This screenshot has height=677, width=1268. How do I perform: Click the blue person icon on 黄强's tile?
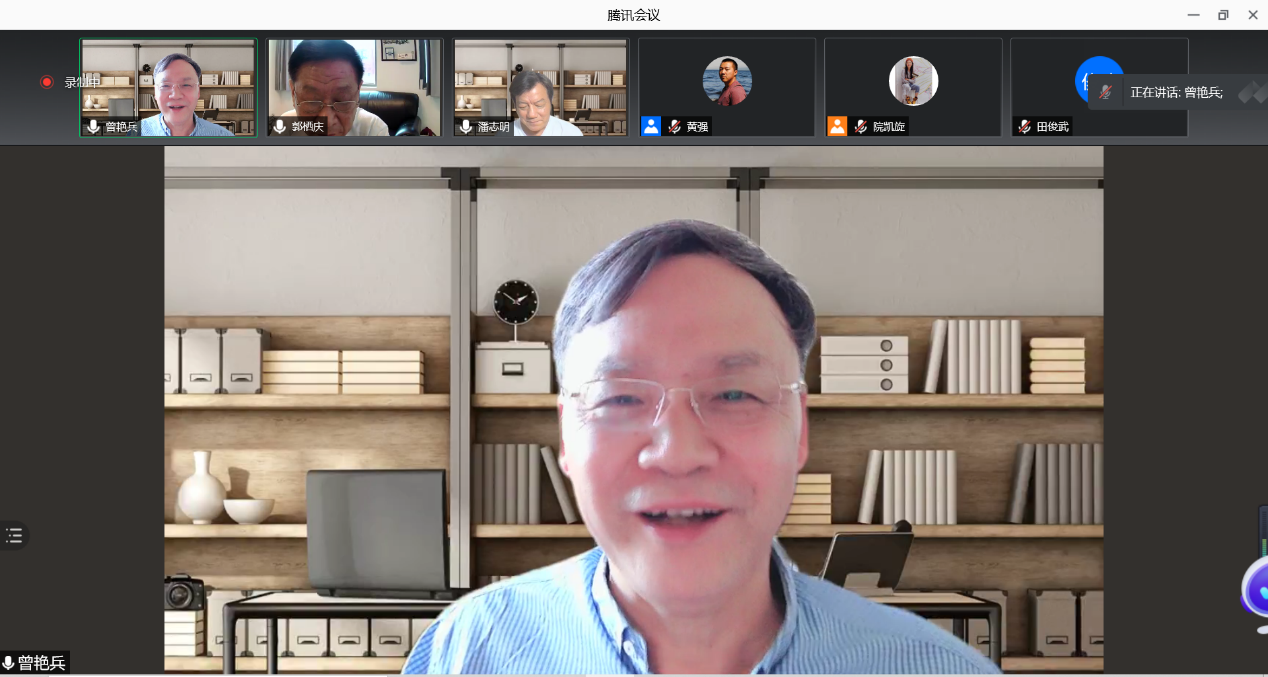click(x=651, y=126)
